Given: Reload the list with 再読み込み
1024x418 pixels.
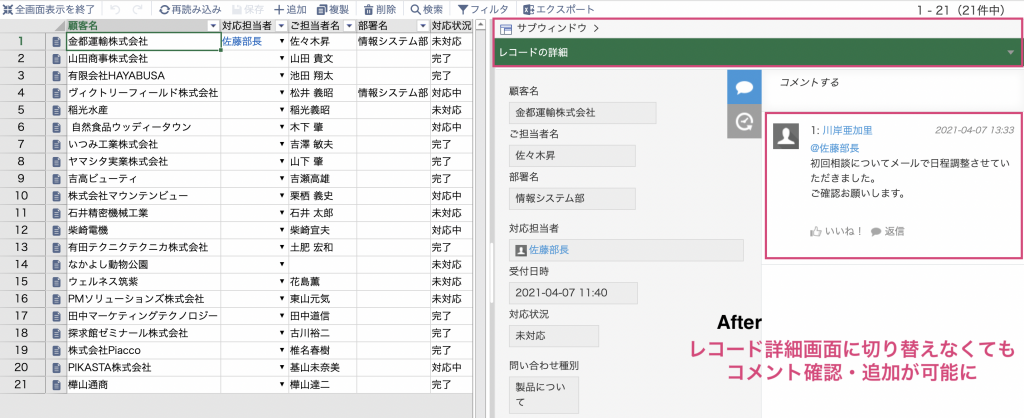Looking at the screenshot, I should [191, 10].
